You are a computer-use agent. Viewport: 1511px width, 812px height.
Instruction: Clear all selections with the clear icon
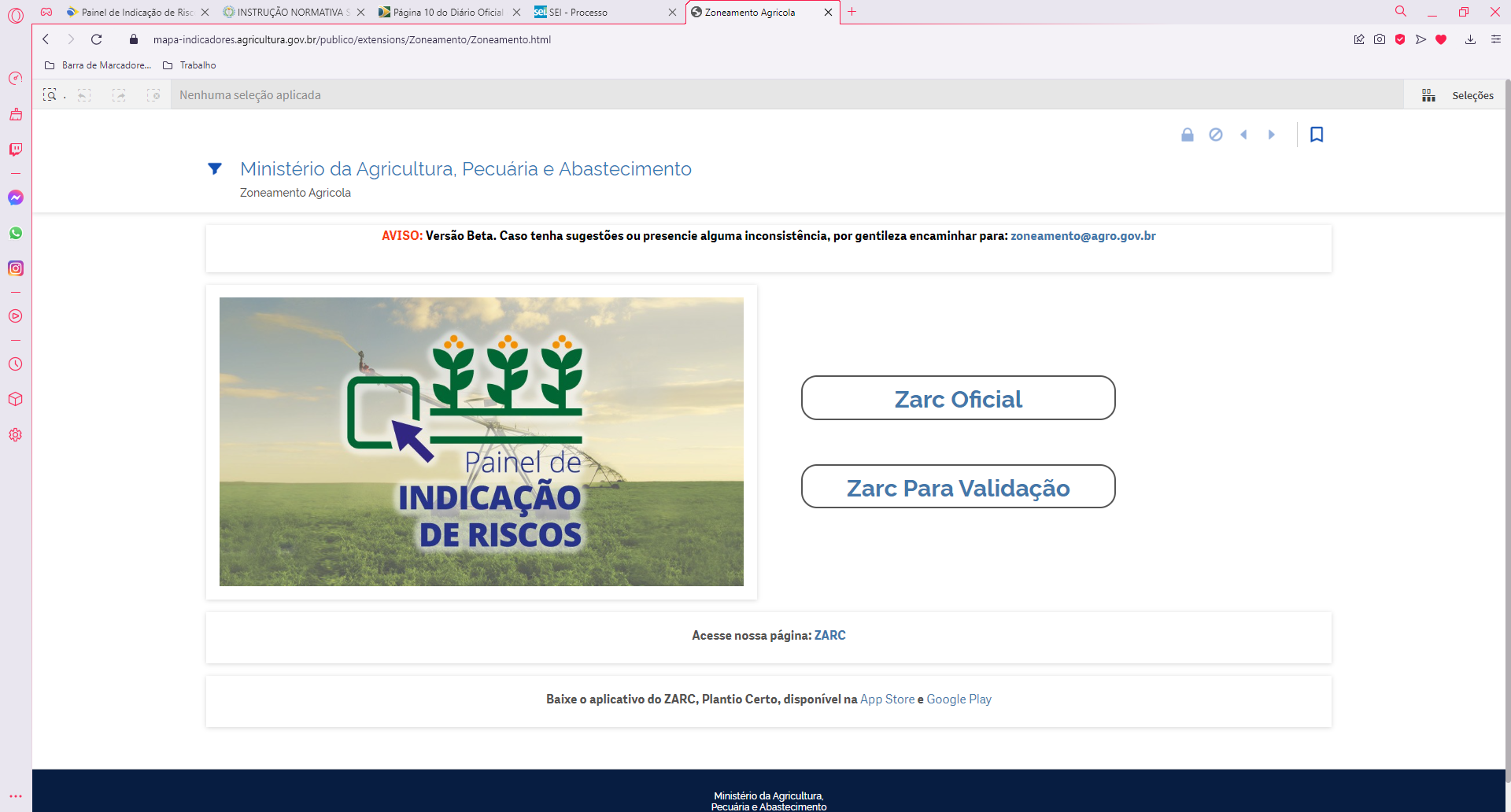(x=154, y=94)
